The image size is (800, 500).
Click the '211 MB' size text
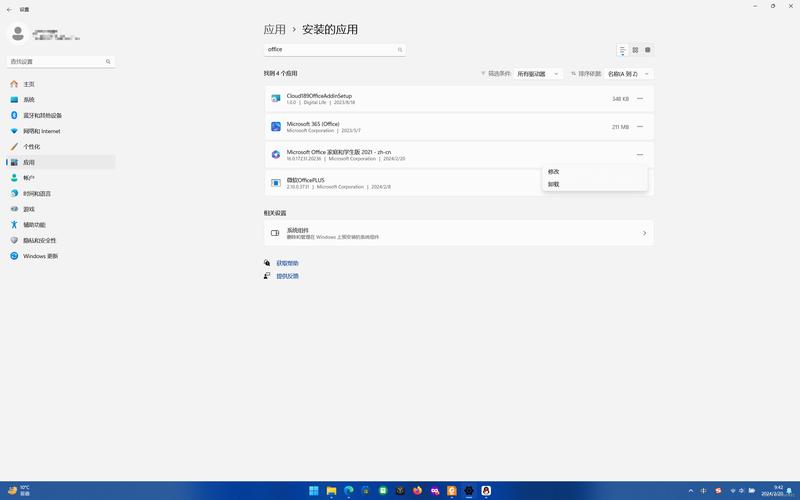coord(620,127)
